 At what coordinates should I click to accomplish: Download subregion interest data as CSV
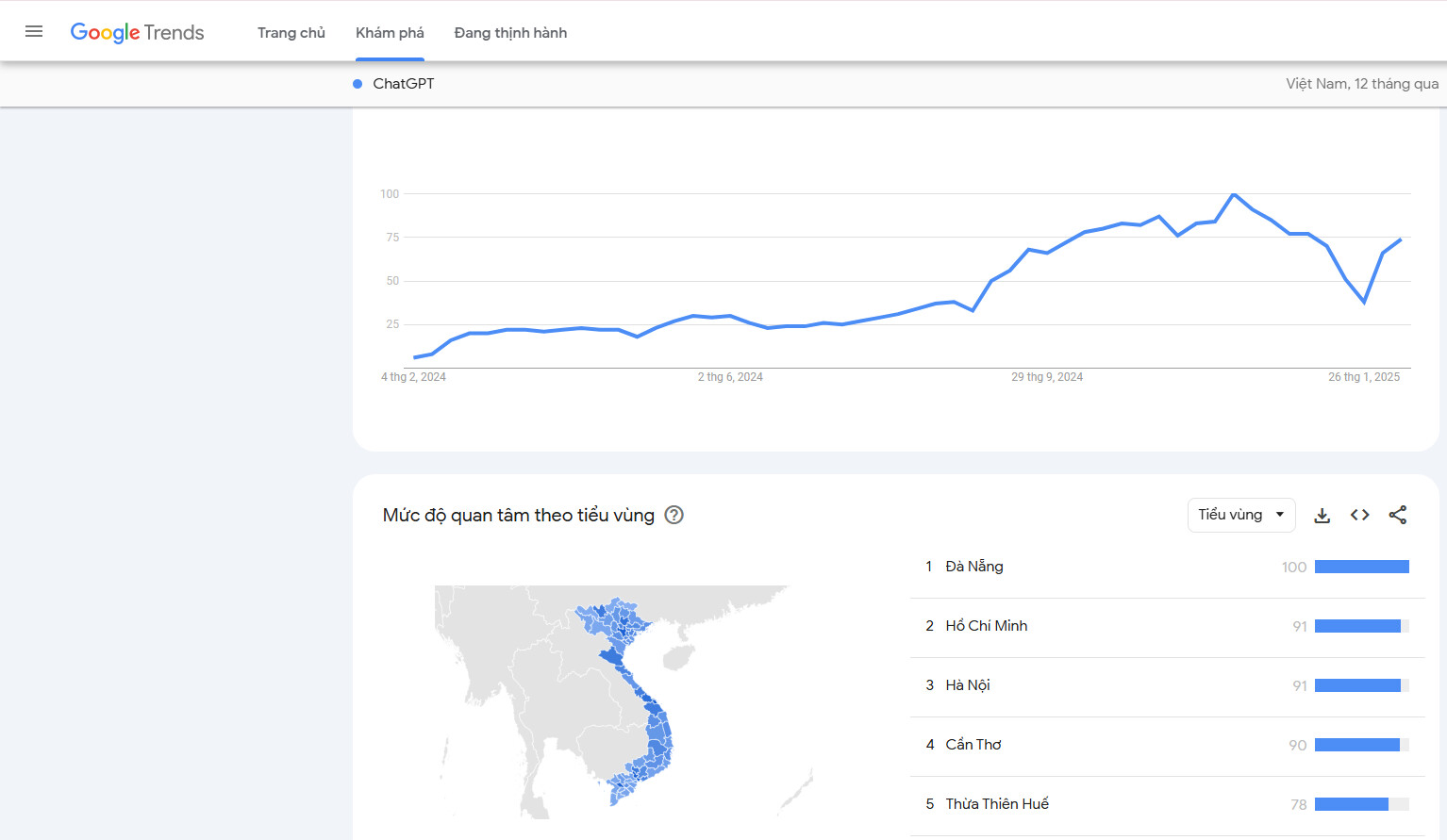tap(1322, 515)
